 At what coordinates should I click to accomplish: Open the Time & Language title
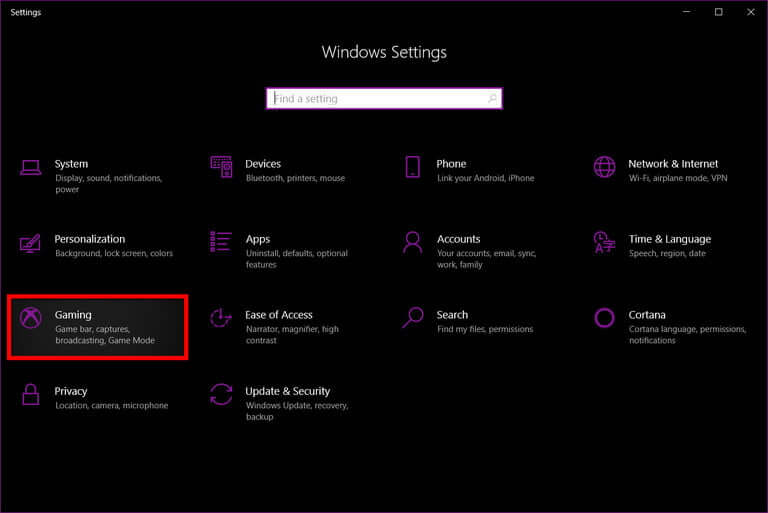click(x=670, y=240)
